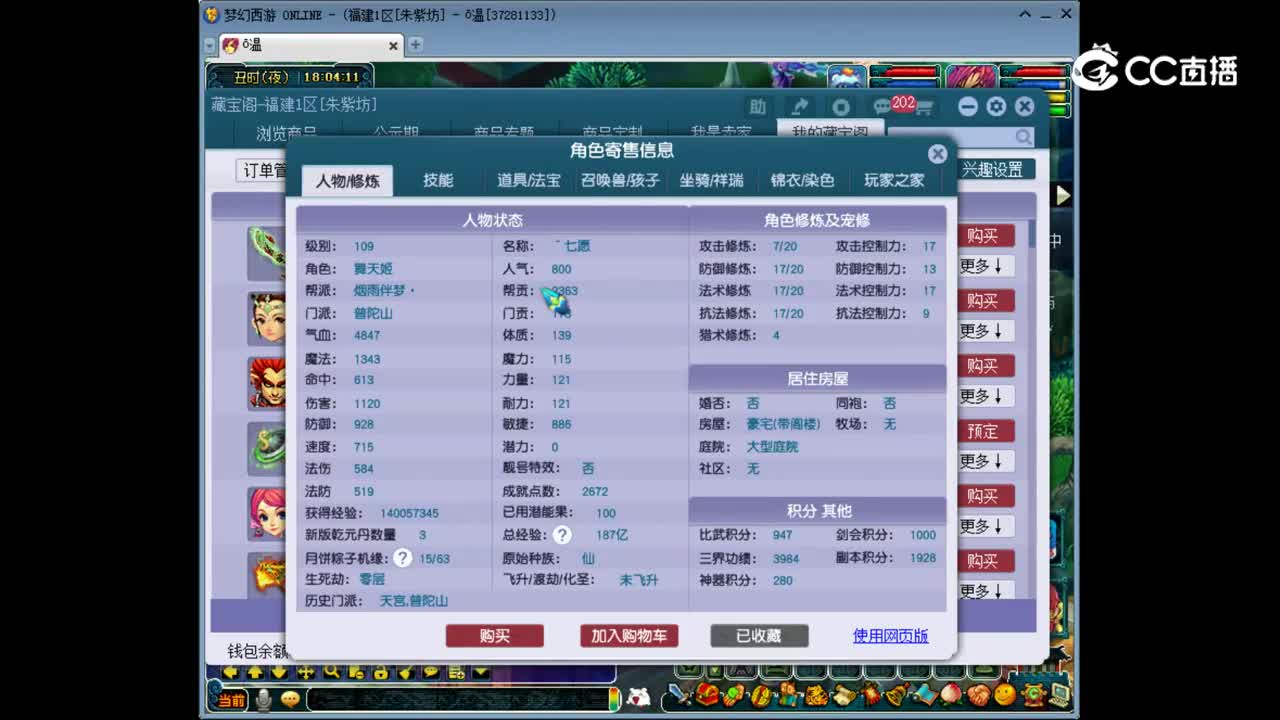This screenshot has height=720, width=1280.
Task: Open the 助 help icon in 藏宝阁 header
Action: (758, 107)
